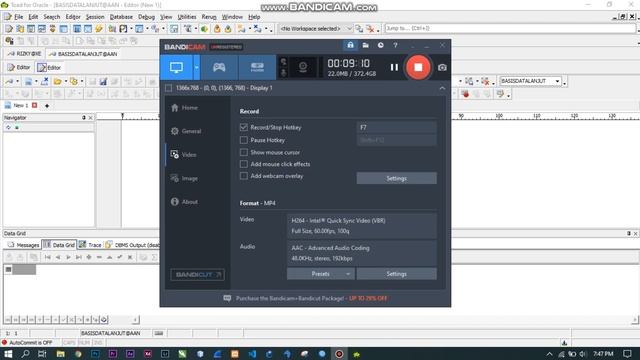This screenshot has width=640, height=360.
Task: Enable the Pause Hotkey checkbox
Action: 244,140
